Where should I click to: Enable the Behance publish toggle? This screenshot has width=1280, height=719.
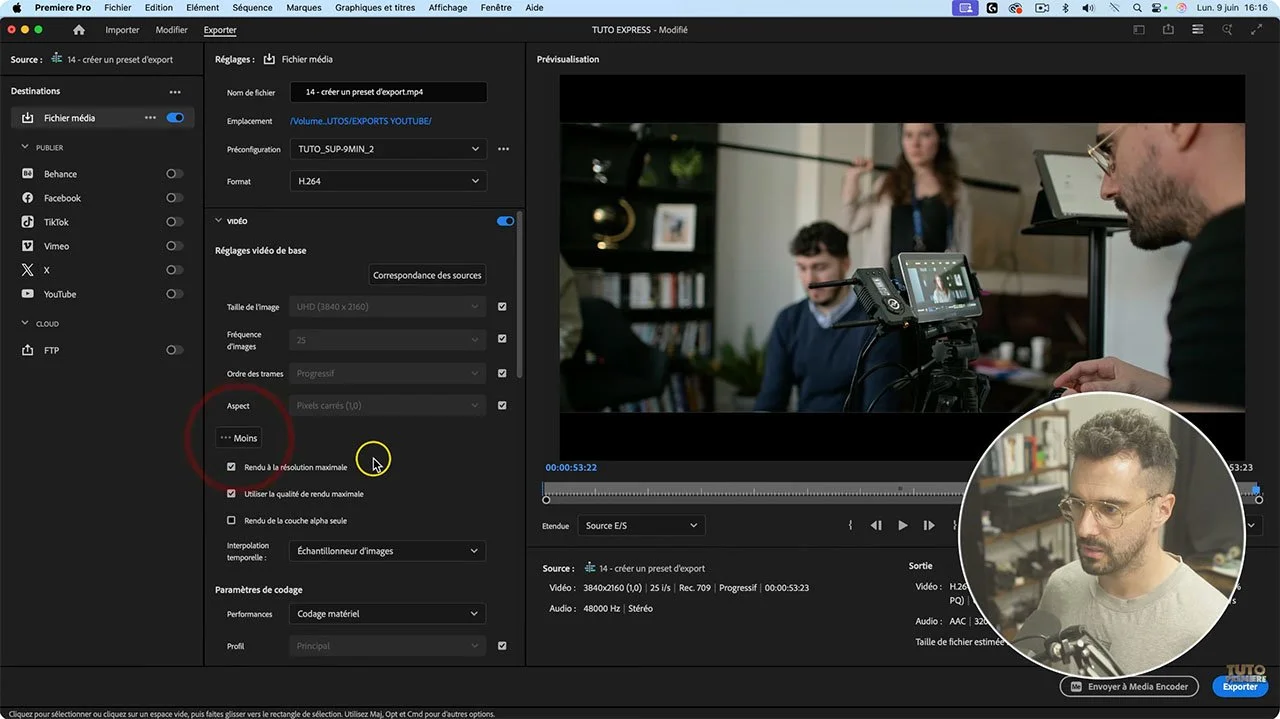tap(175, 174)
